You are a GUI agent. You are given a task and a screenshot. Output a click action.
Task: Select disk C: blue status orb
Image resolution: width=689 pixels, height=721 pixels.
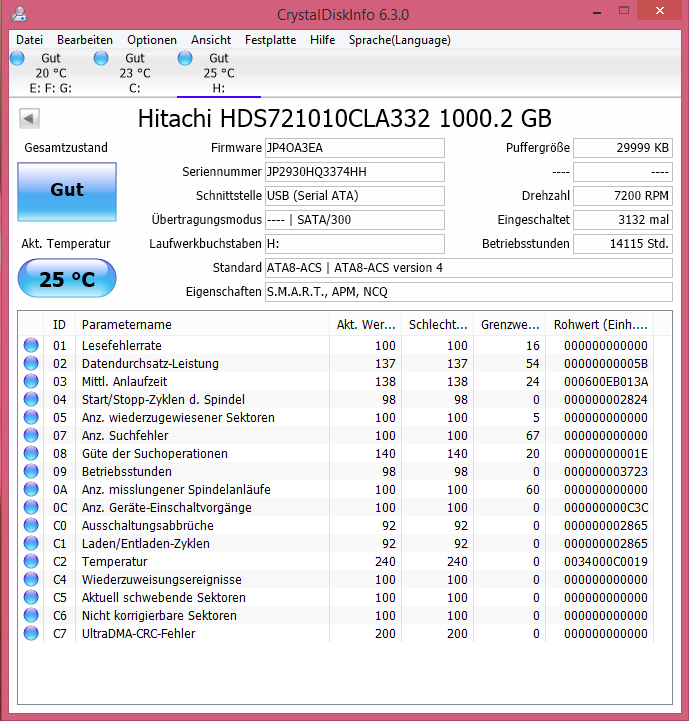pos(101,58)
